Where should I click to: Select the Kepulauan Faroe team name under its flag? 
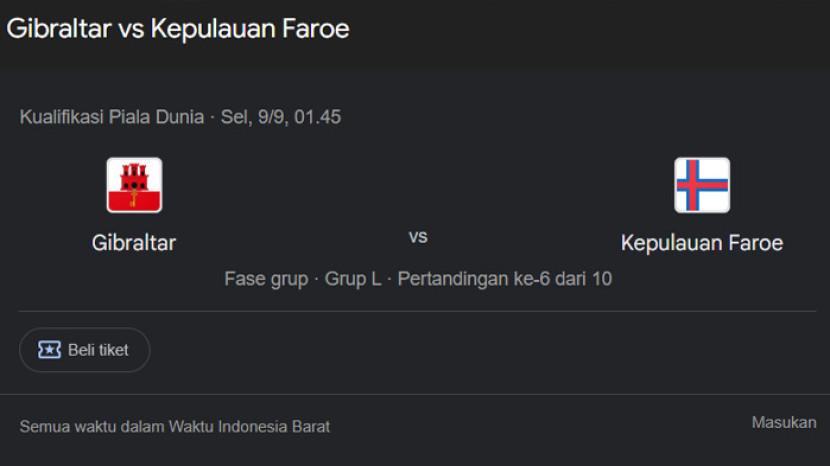tap(701, 243)
